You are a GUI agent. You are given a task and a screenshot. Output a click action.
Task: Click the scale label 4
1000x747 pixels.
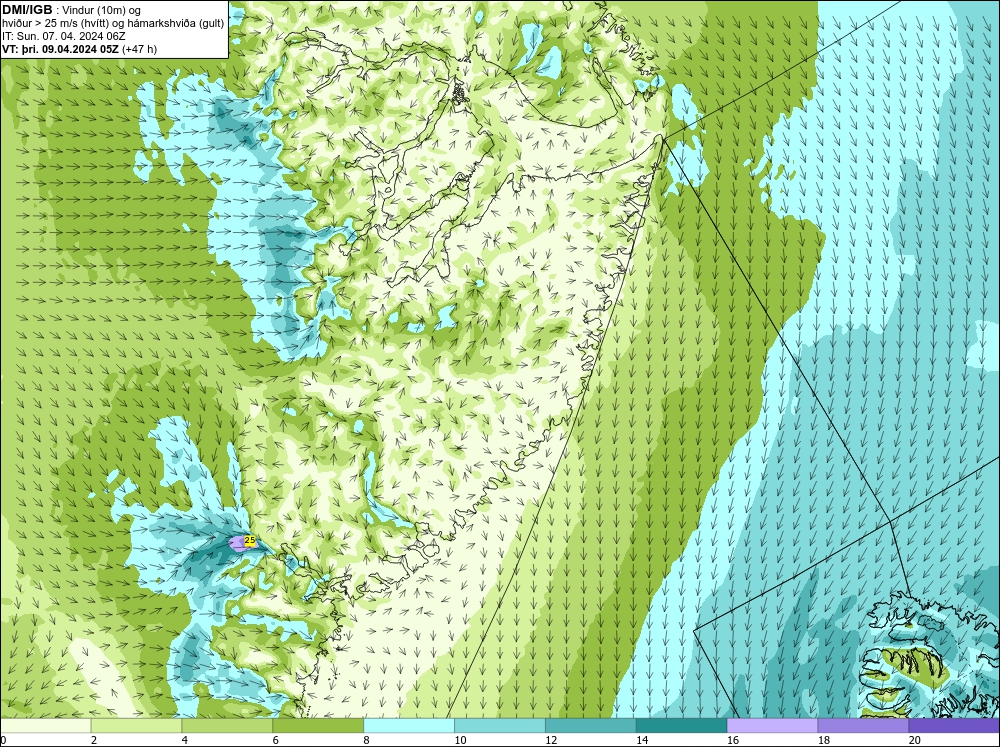click(185, 740)
